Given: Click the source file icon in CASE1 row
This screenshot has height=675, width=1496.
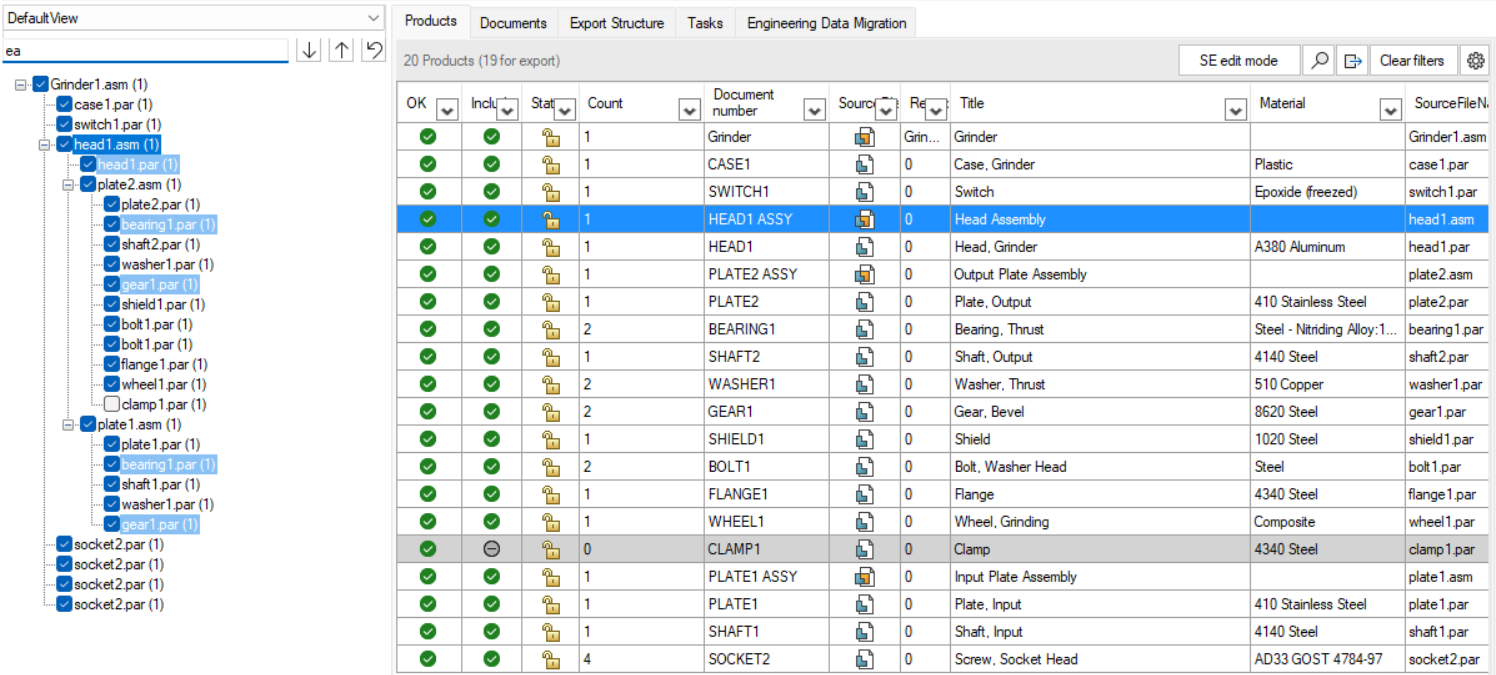Looking at the screenshot, I should (865, 164).
